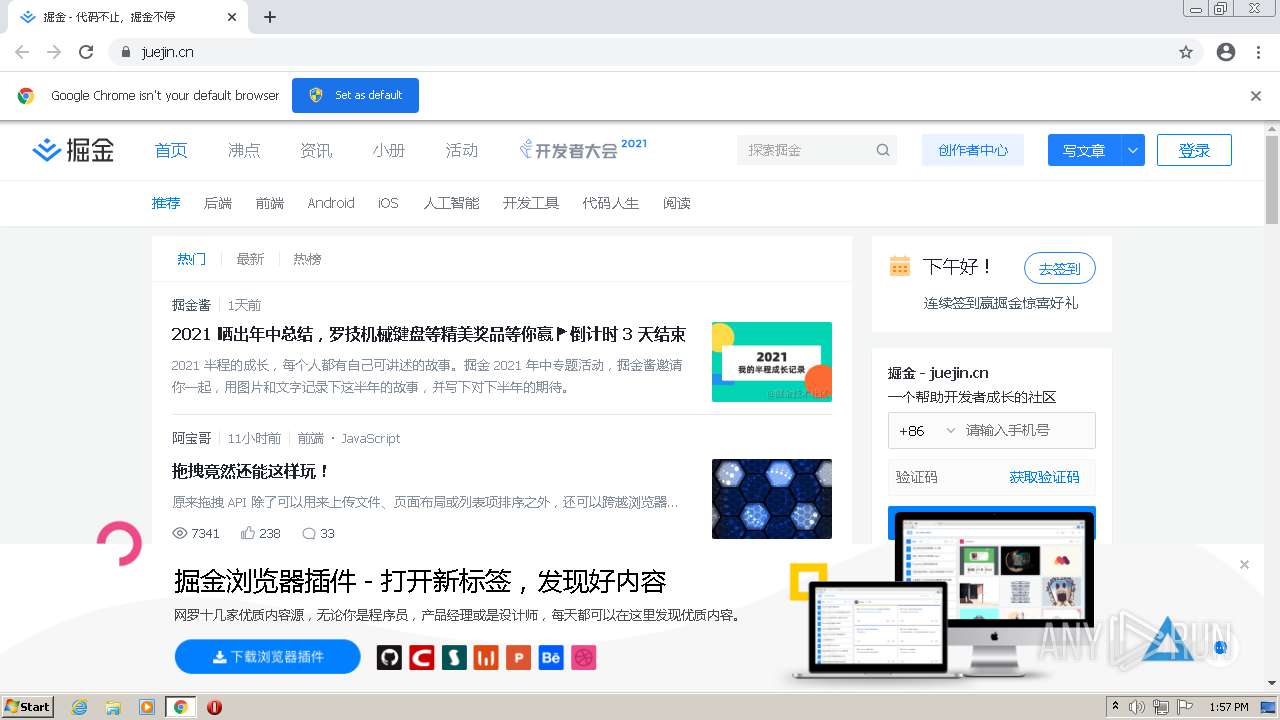
Task: Open file explorer from the taskbar
Action: click(x=113, y=707)
